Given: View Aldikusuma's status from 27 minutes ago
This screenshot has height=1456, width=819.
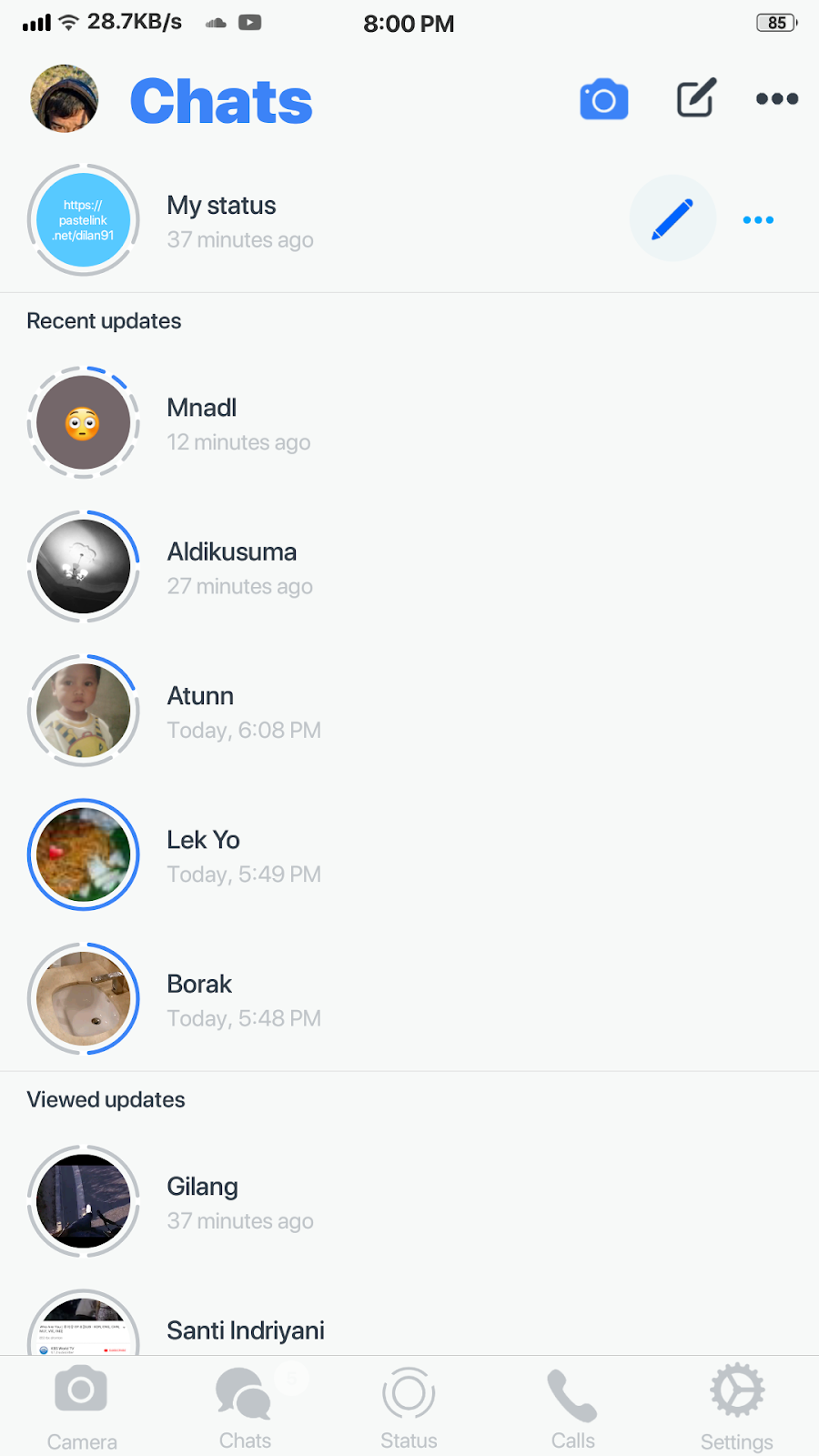Looking at the screenshot, I should (x=409, y=567).
